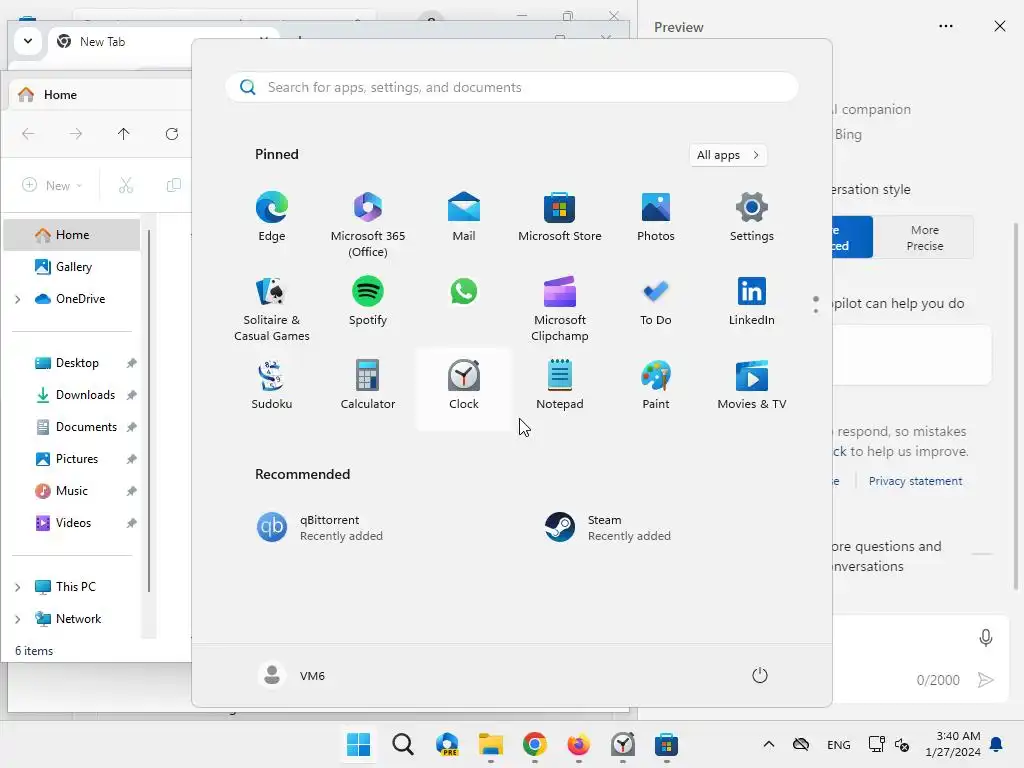Screen dimensions: 1024x768
Task: Click All apps button
Action: tap(728, 155)
